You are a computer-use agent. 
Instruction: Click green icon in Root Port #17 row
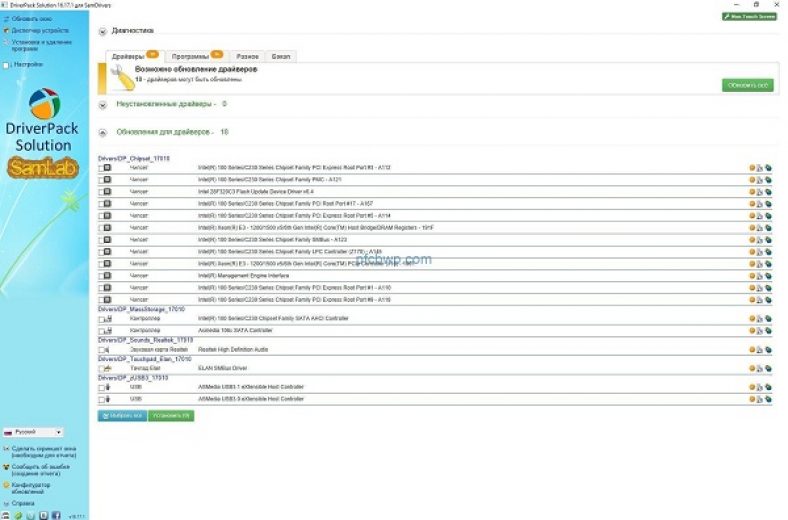point(768,204)
